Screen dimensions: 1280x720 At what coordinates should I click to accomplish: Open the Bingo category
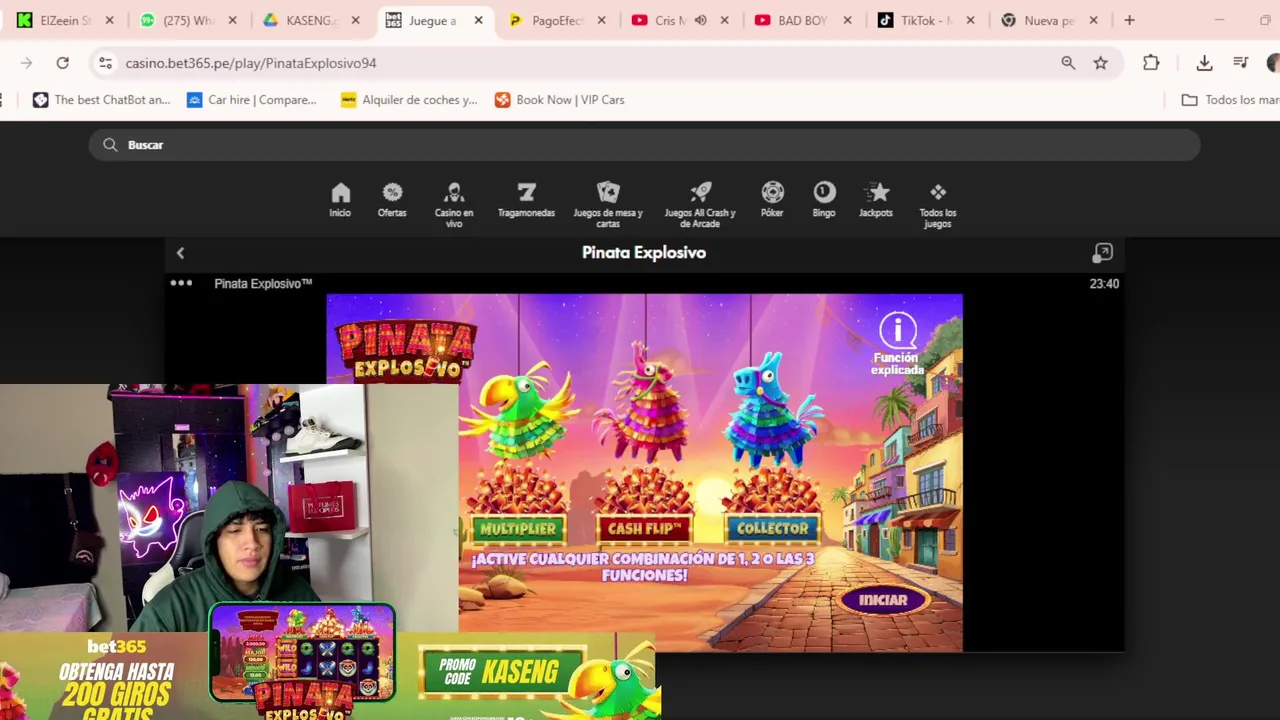[x=824, y=200]
